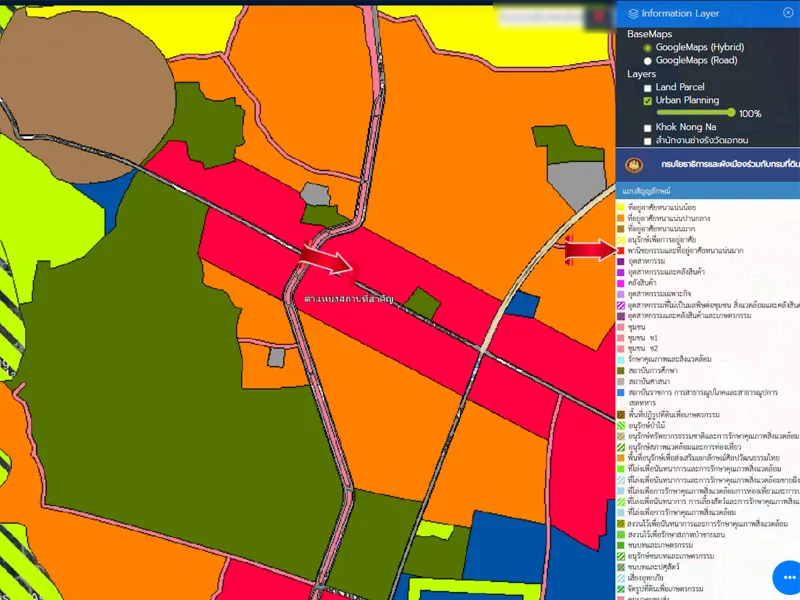Enable the Land Parcel layer
This screenshot has height=600, width=800.
tap(648, 88)
